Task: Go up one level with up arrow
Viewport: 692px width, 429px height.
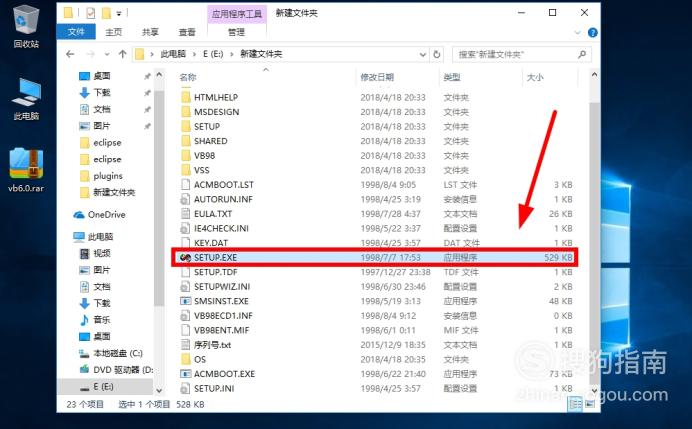Action: pyautogui.click(x=122, y=54)
